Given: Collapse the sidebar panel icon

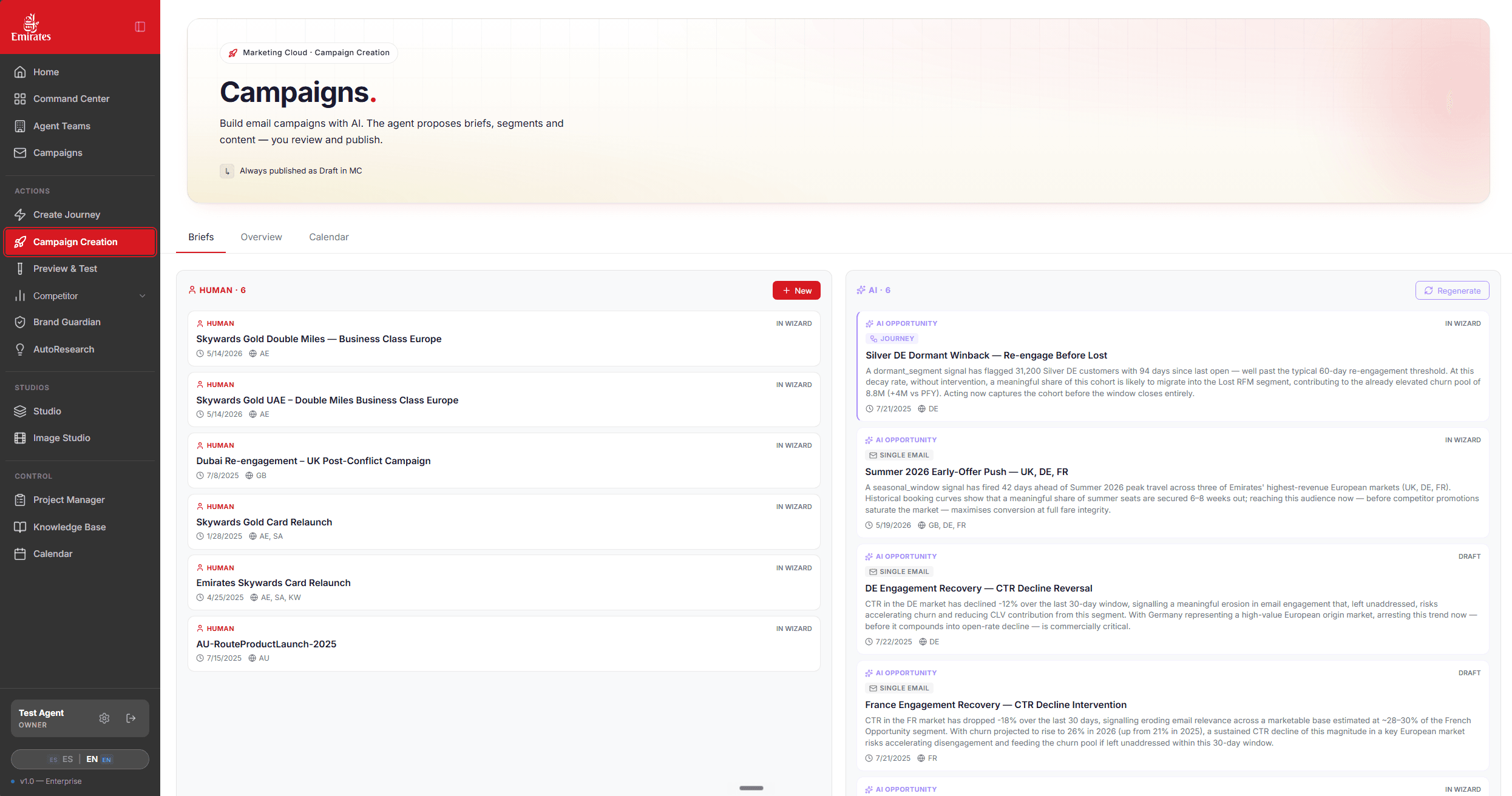Looking at the screenshot, I should [140, 27].
